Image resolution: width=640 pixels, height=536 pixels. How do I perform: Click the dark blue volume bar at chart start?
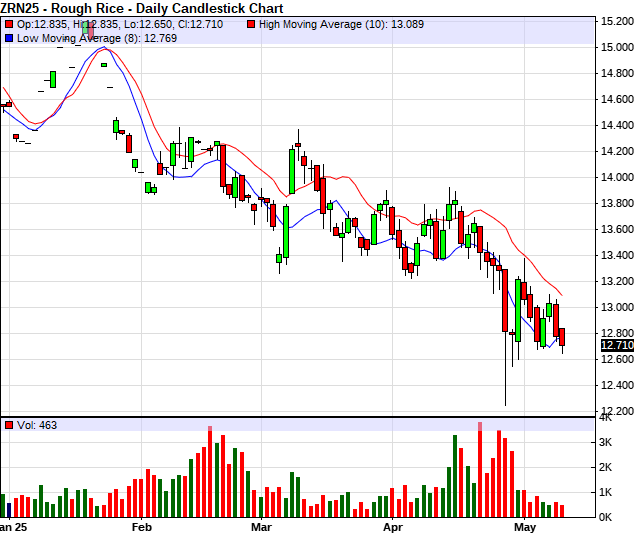point(9,510)
